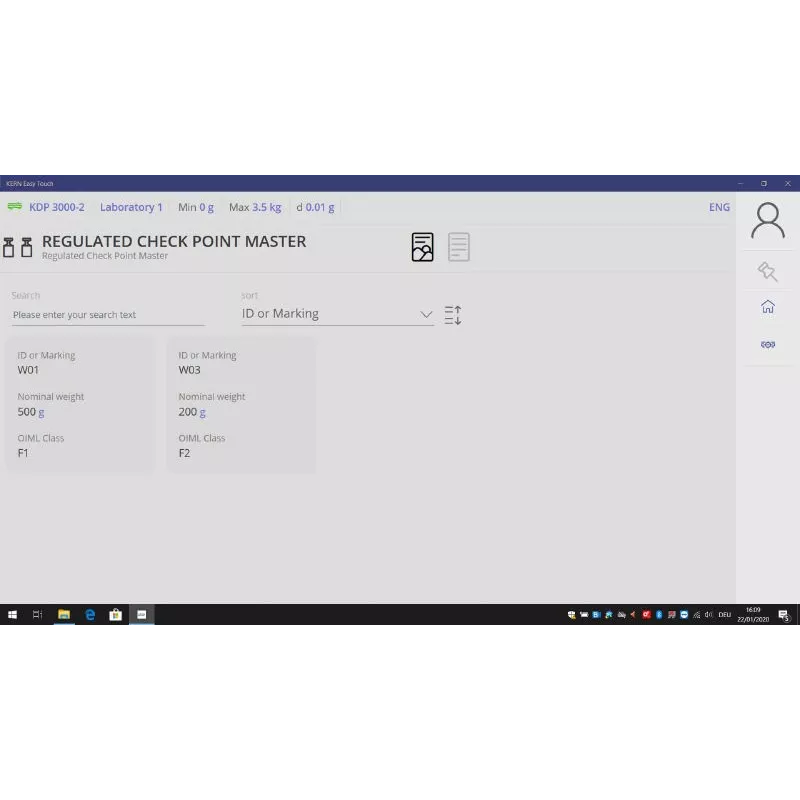This screenshot has height=800, width=800.
Task: Change language via ENG label
Action: pyautogui.click(x=719, y=207)
